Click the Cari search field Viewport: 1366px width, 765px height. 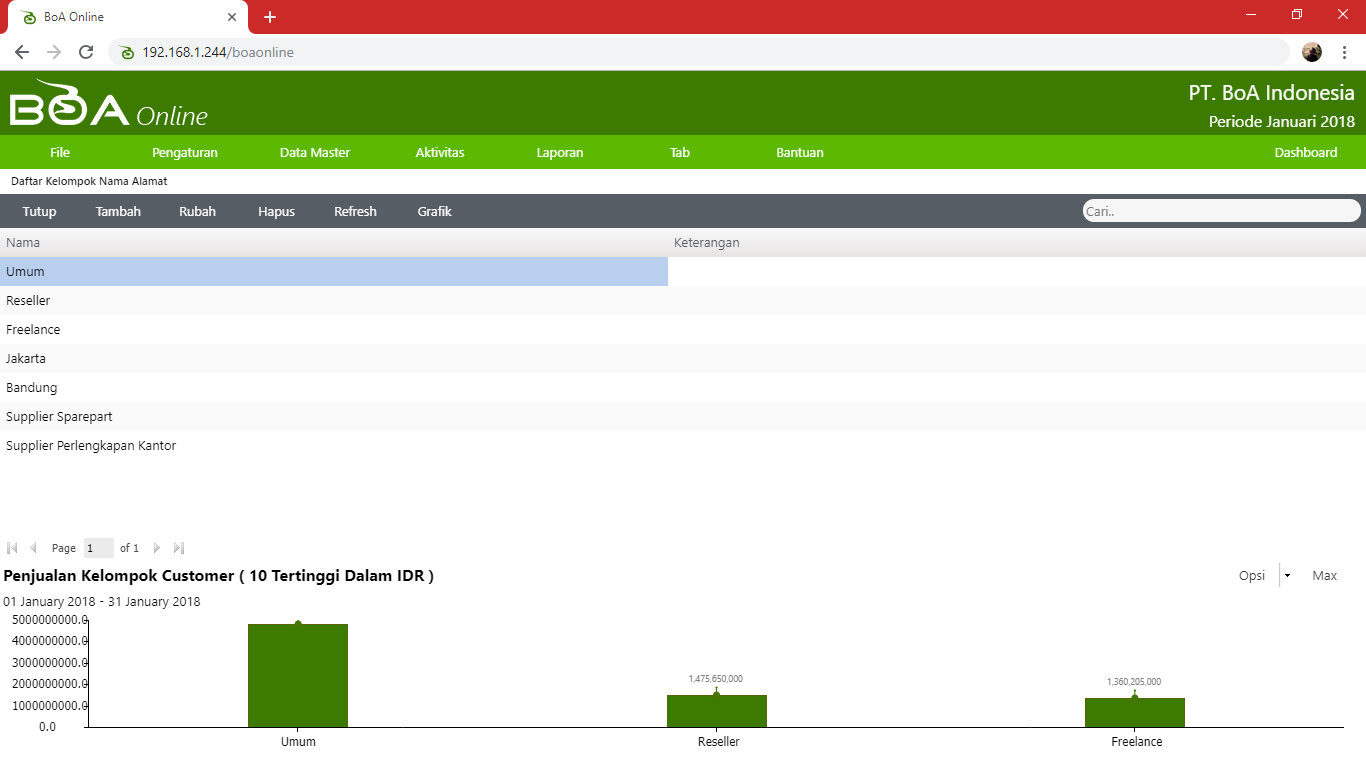pyautogui.click(x=1221, y=211)
